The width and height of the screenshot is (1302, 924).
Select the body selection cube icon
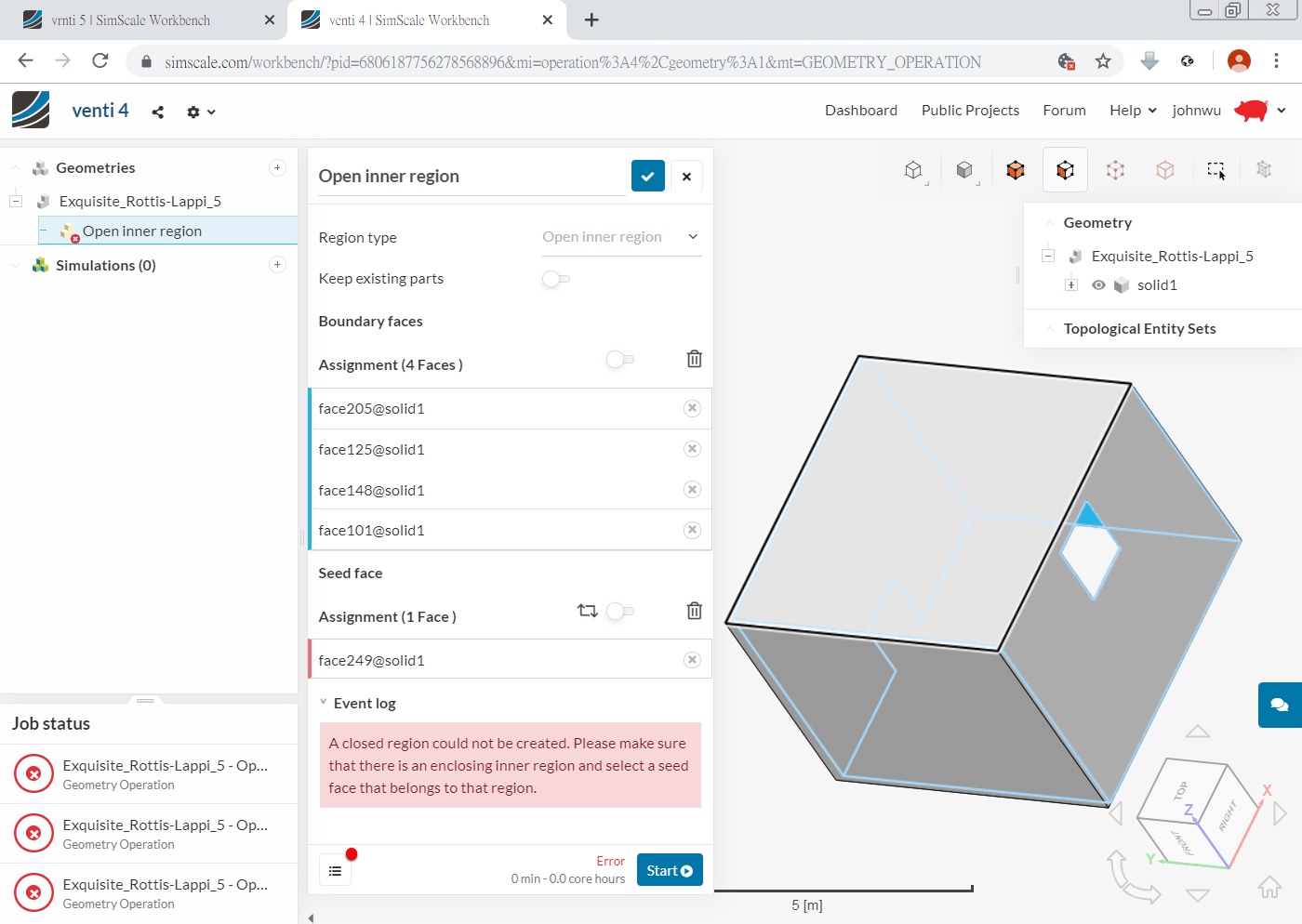point(966,169)
